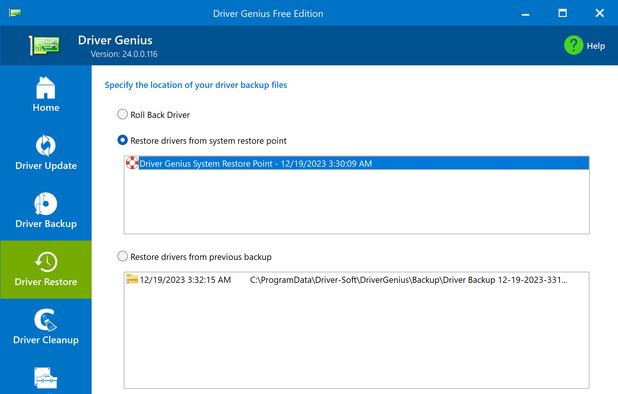Choose Restore drivers from system restore point
Viewport: 618px width, 394px height.
click(x=123, y=140)
